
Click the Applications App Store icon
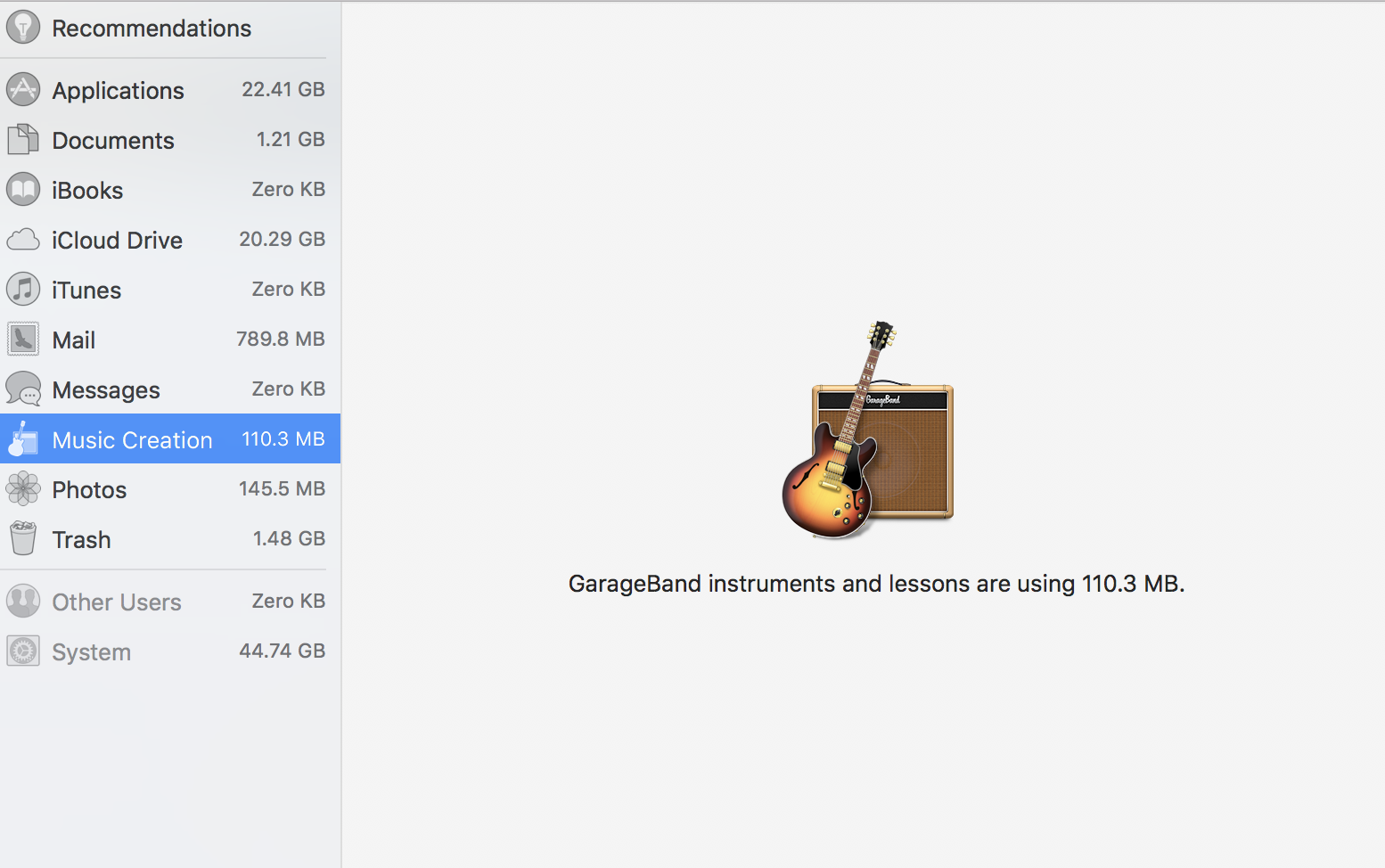click(x=23, y=89)
